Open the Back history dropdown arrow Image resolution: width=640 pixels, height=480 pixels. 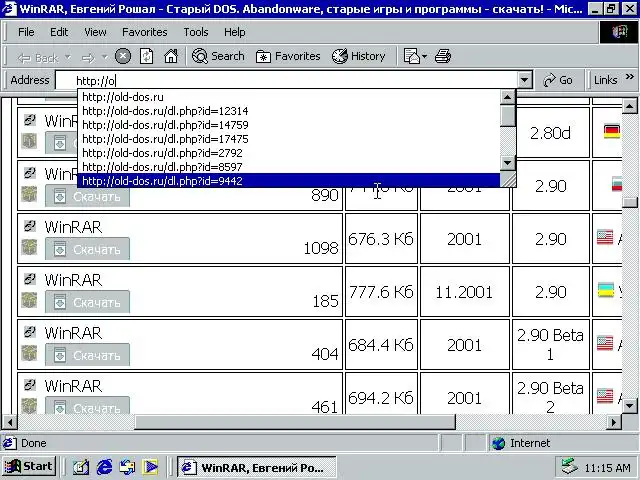click(68, 57)
